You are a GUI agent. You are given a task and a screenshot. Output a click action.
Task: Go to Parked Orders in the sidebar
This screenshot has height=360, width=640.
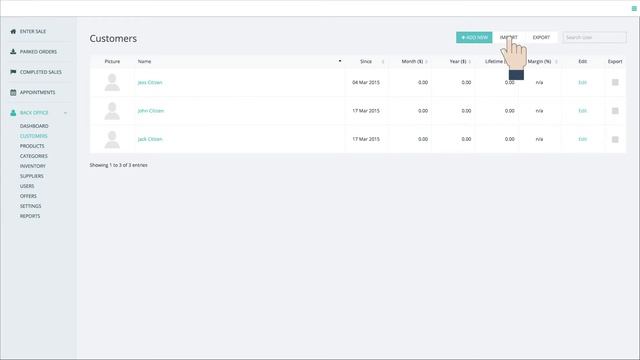coord(38,52)
